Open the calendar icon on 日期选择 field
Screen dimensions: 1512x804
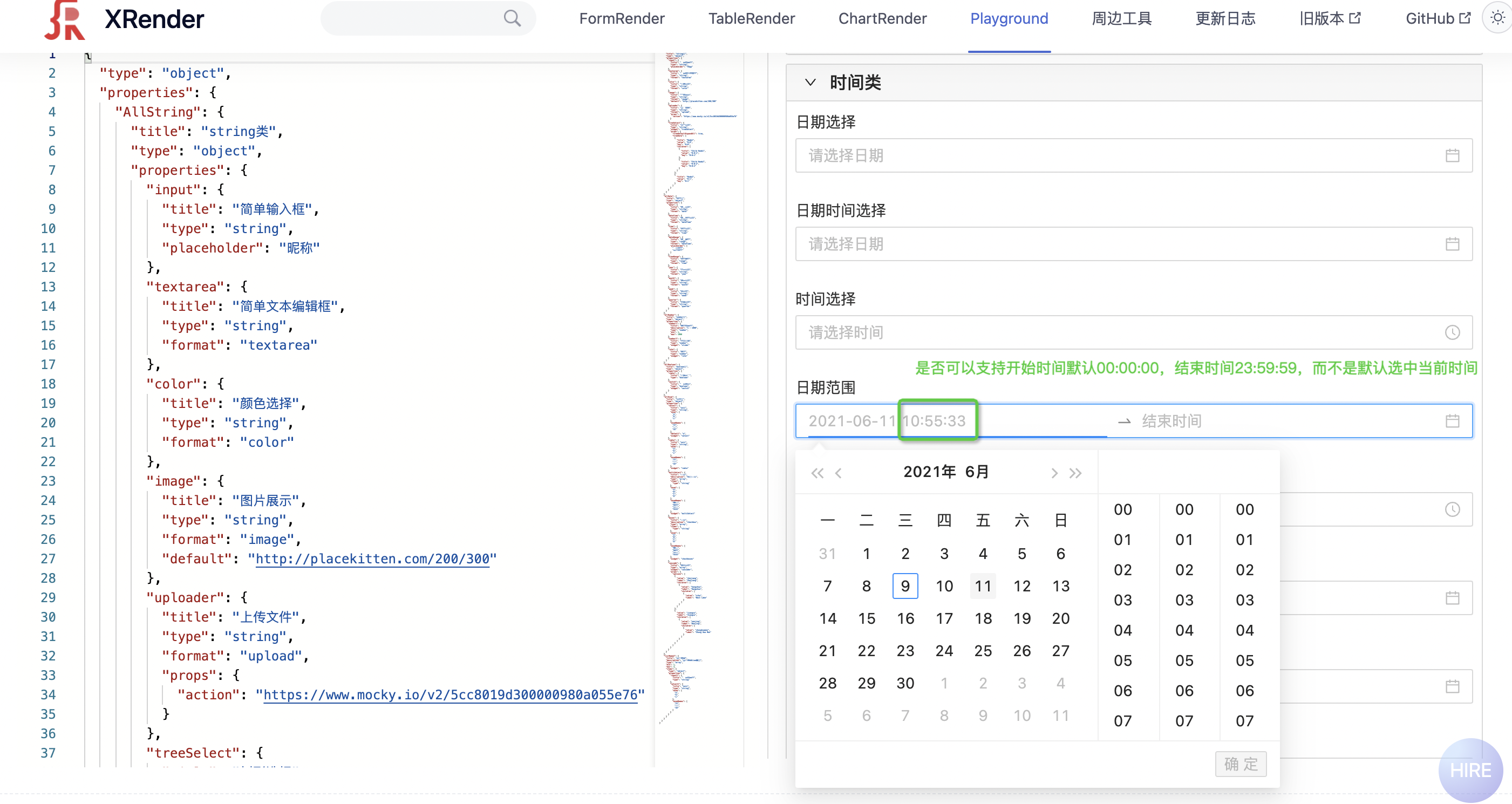pos(1454,155)
